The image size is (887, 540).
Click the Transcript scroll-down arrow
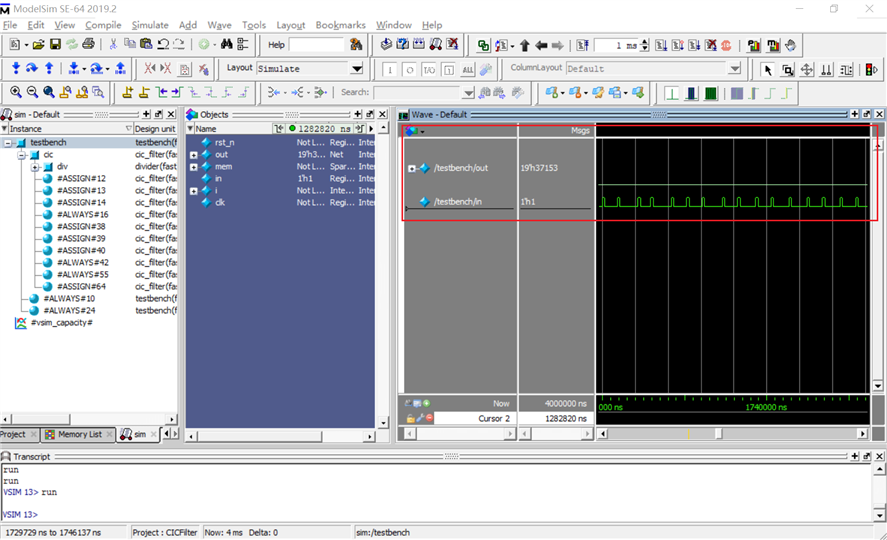[x=879, y=515]
